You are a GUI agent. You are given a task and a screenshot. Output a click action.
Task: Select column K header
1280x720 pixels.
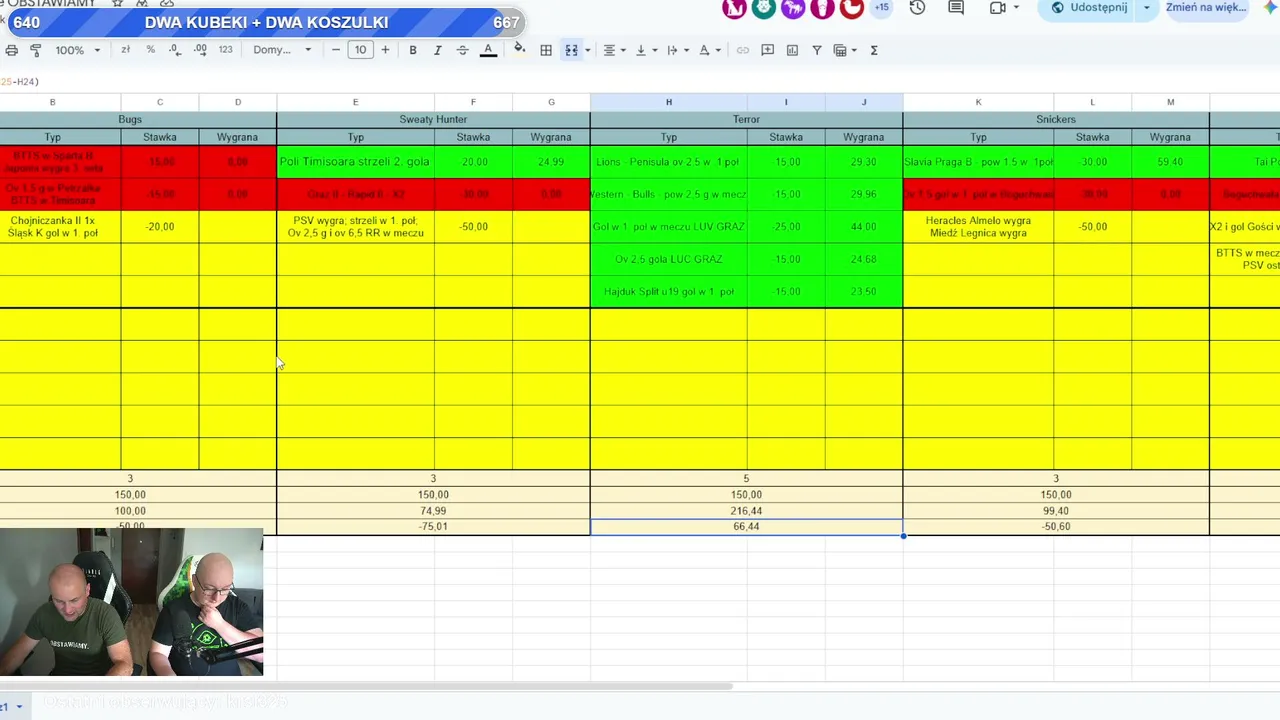point(978,102)
